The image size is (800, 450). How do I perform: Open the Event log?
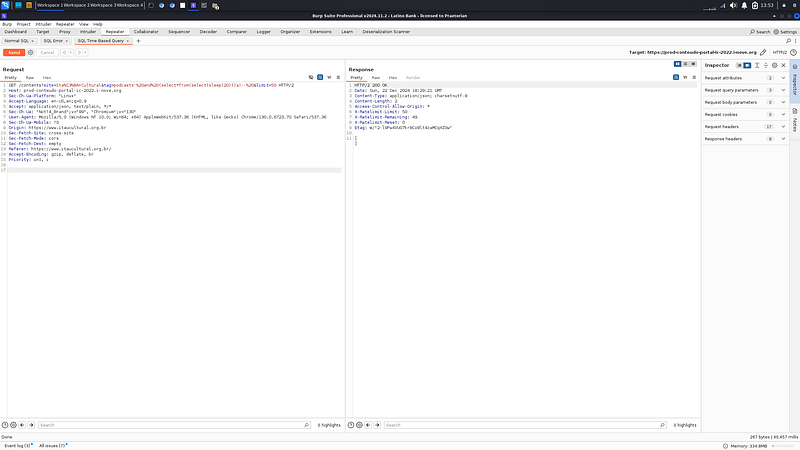(x=18, y=446)
